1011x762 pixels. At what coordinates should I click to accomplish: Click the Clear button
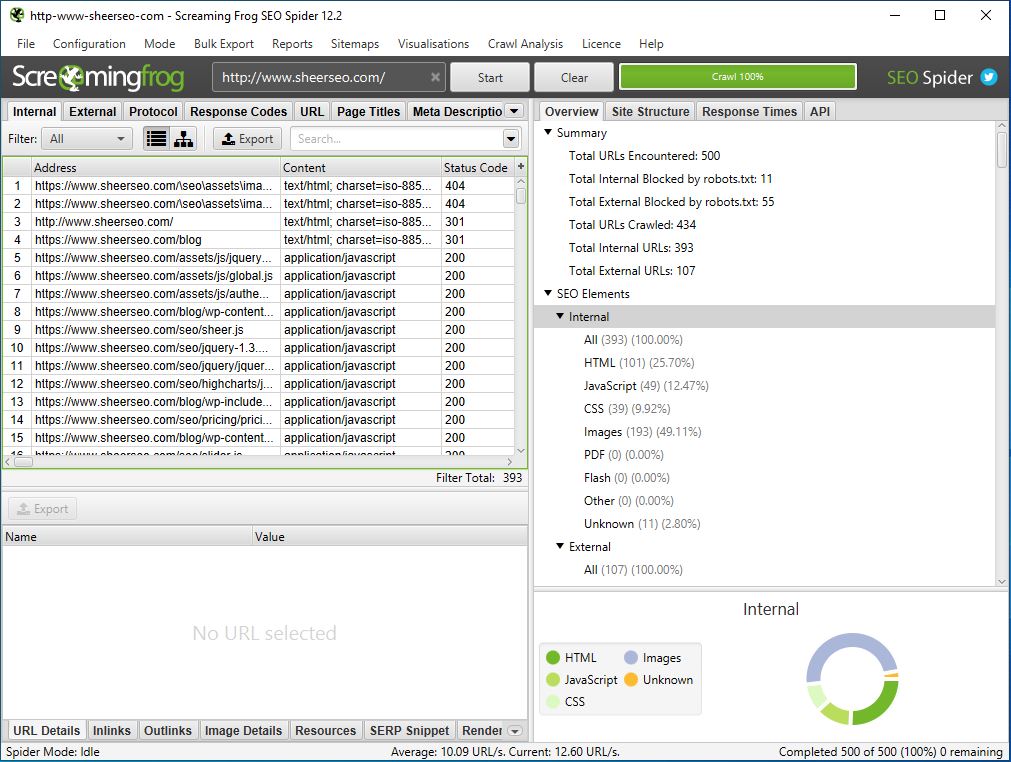click(x=574, y=77)
